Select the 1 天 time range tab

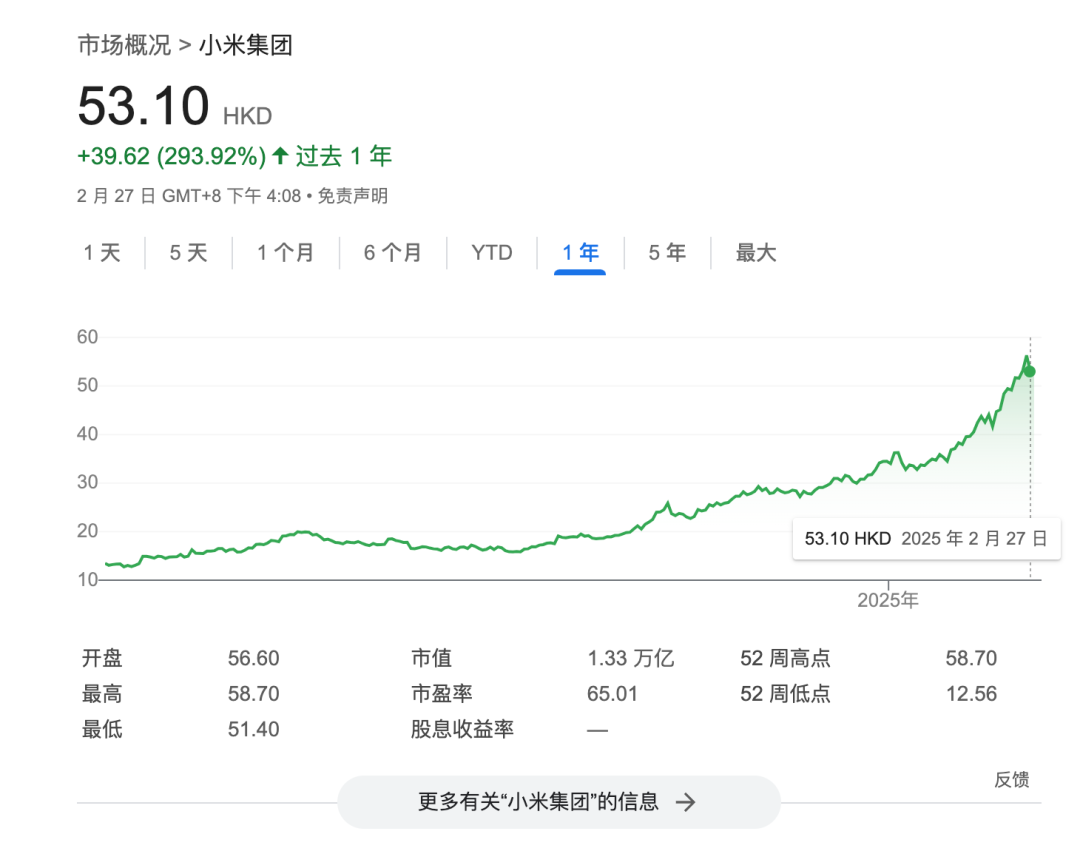pyautogui.click(x=102, y=253)
